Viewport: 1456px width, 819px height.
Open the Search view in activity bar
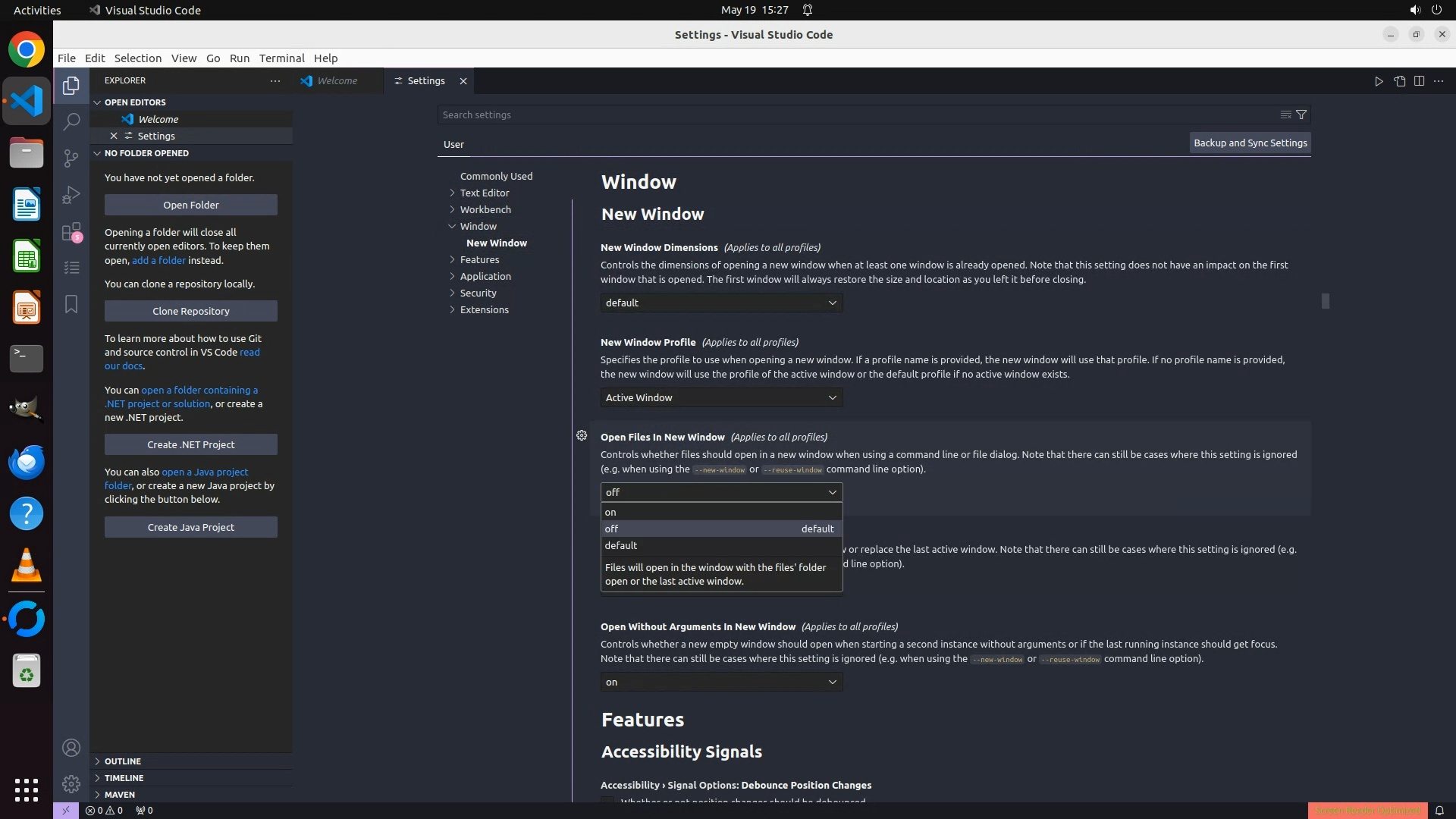tap(71, 121)
